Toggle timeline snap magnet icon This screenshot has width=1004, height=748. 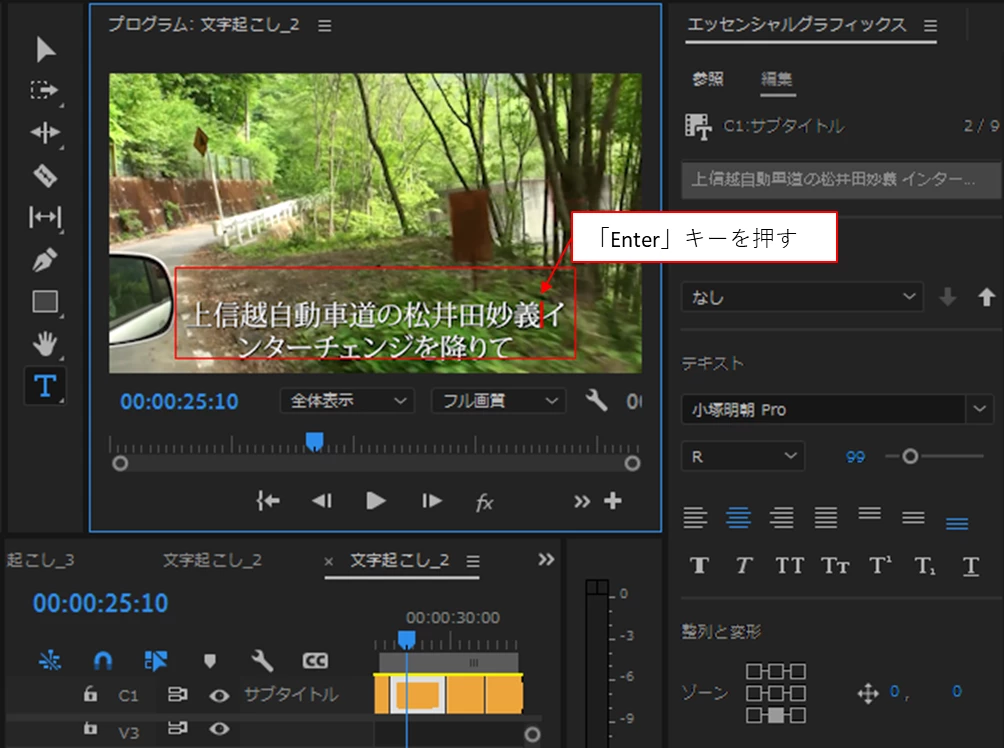tap(103, 660)
